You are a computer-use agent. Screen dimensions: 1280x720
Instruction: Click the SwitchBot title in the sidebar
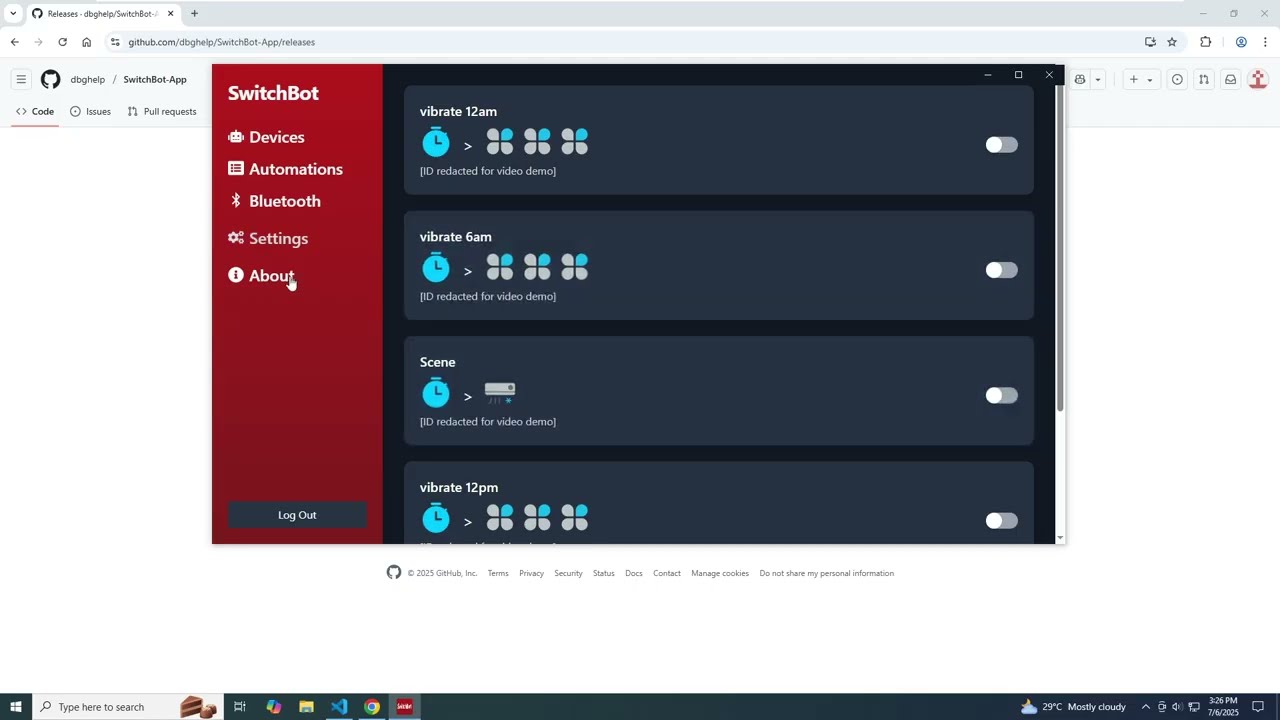coord(273,93)
